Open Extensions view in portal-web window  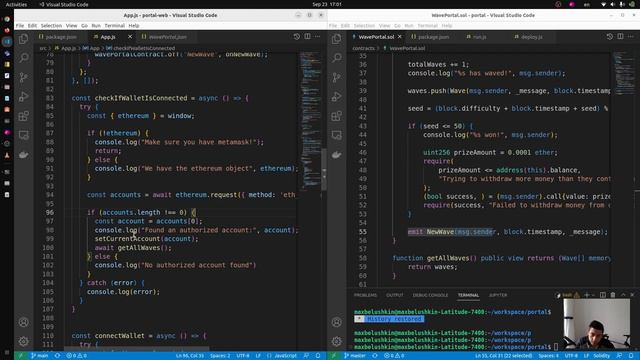[24, 116]
